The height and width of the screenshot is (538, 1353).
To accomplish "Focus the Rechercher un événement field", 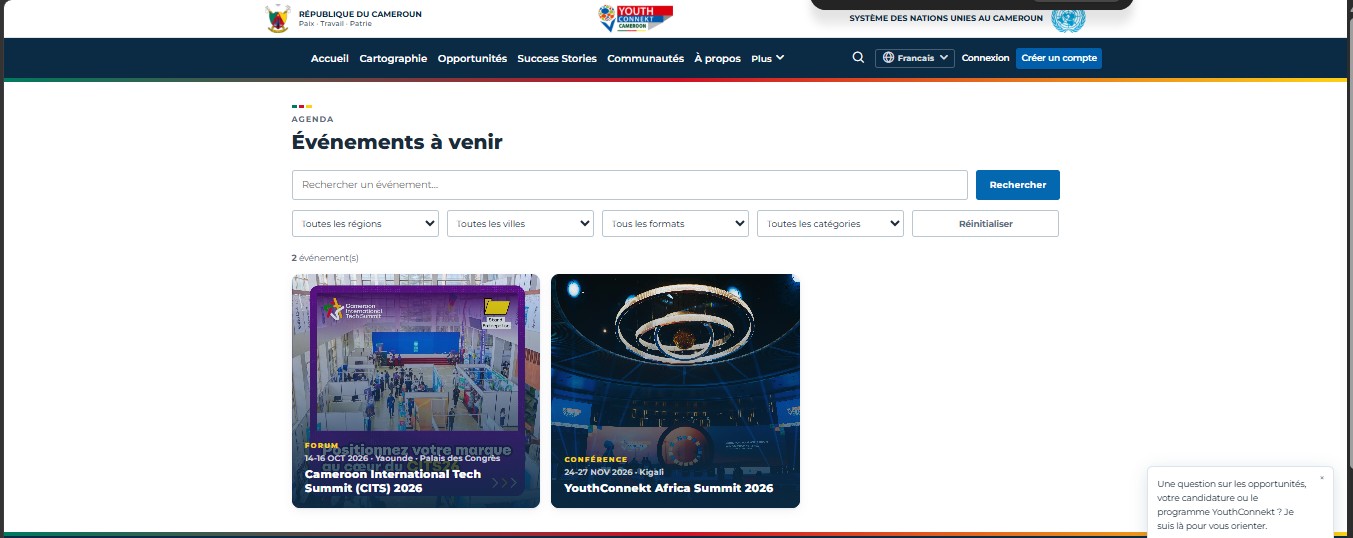I will (x=630, y=185).
